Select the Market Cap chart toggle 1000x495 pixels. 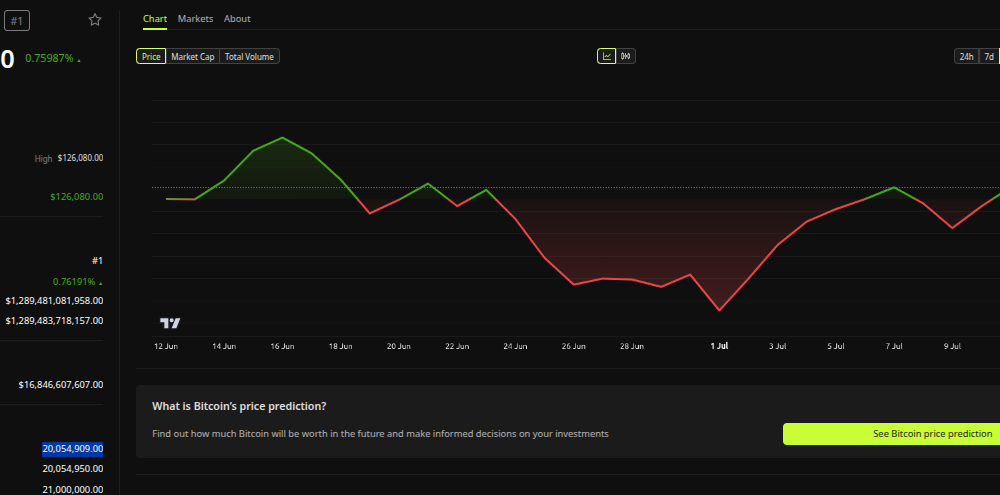click(193, 57)
